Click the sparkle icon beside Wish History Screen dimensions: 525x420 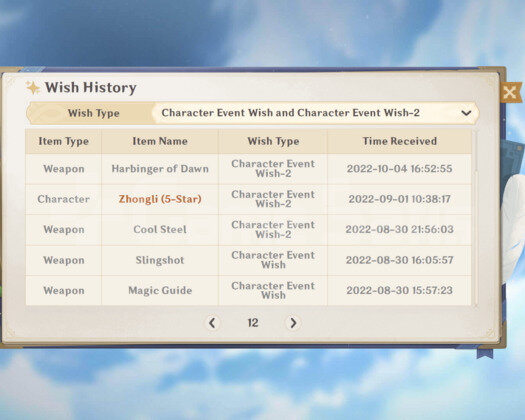33,88
